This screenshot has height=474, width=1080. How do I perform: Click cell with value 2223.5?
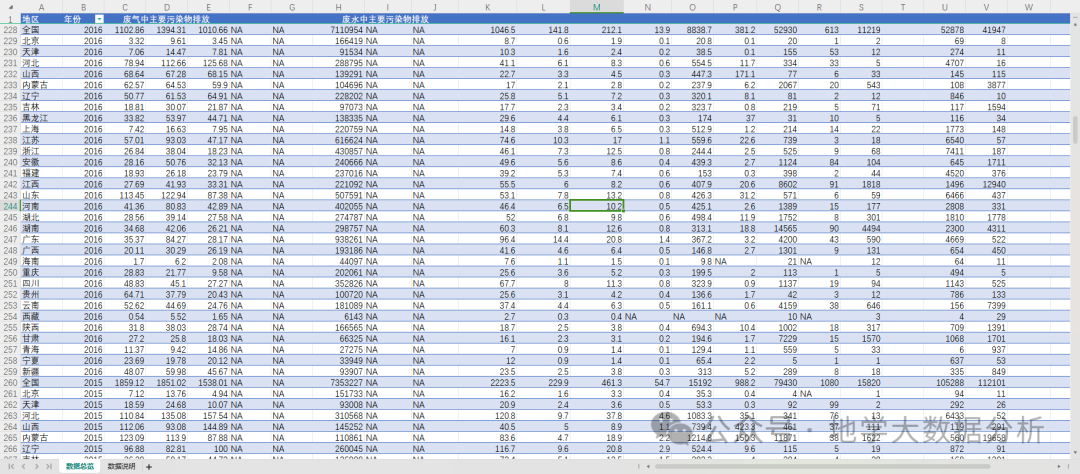tap(488, 382)
